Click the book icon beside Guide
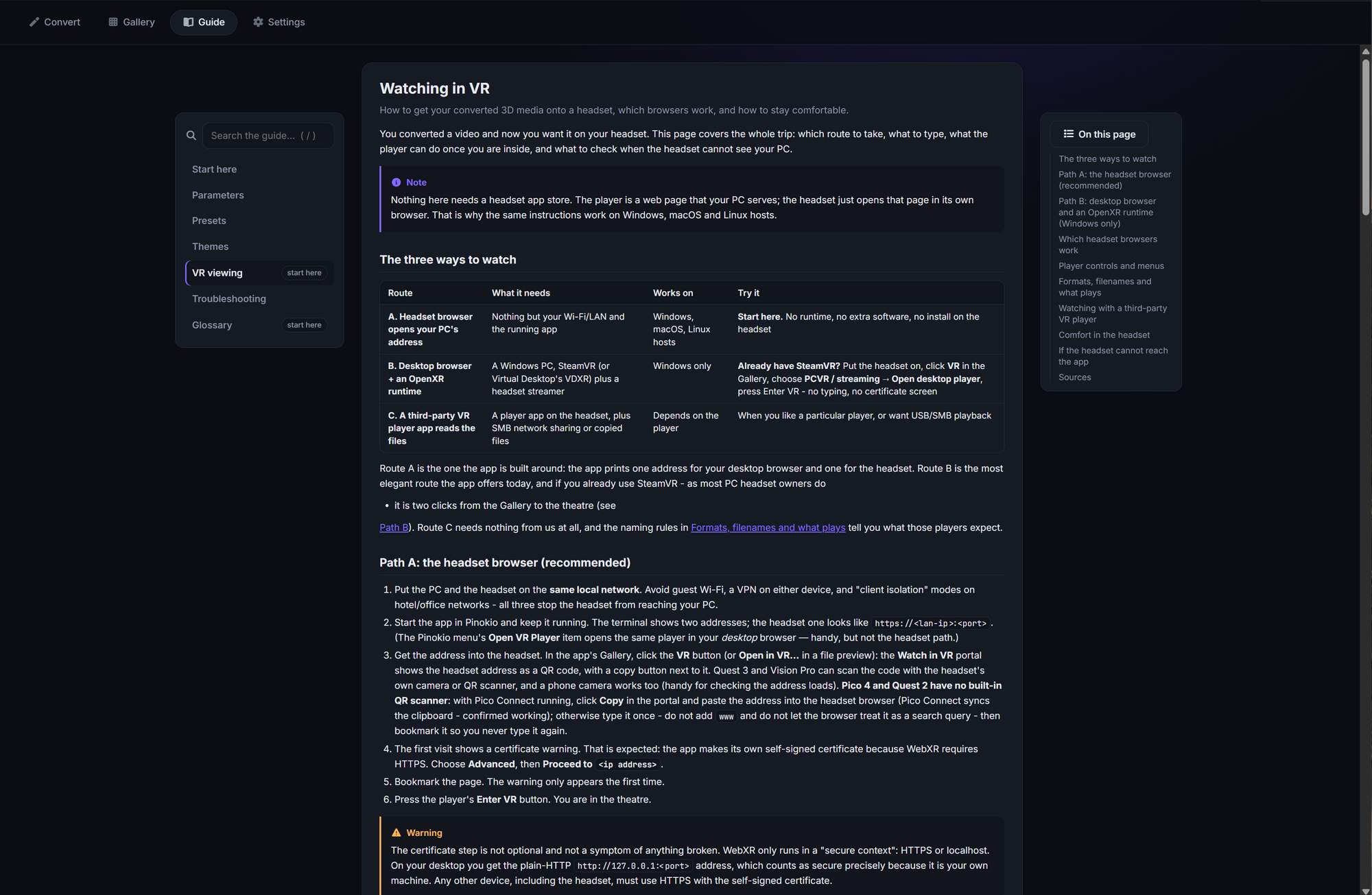 (188, 22)
